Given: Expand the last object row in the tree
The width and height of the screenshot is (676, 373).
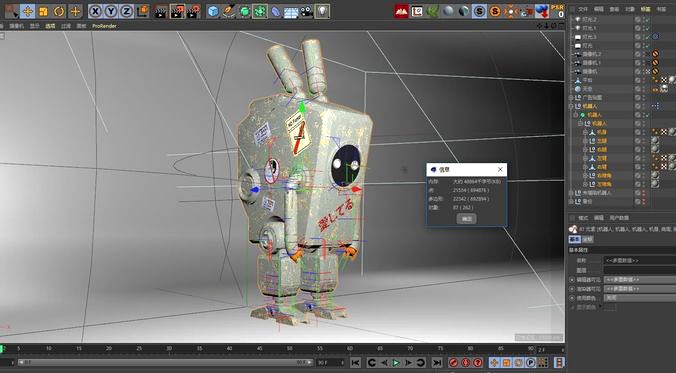Looking at the screenshot, I should point(572,201).
